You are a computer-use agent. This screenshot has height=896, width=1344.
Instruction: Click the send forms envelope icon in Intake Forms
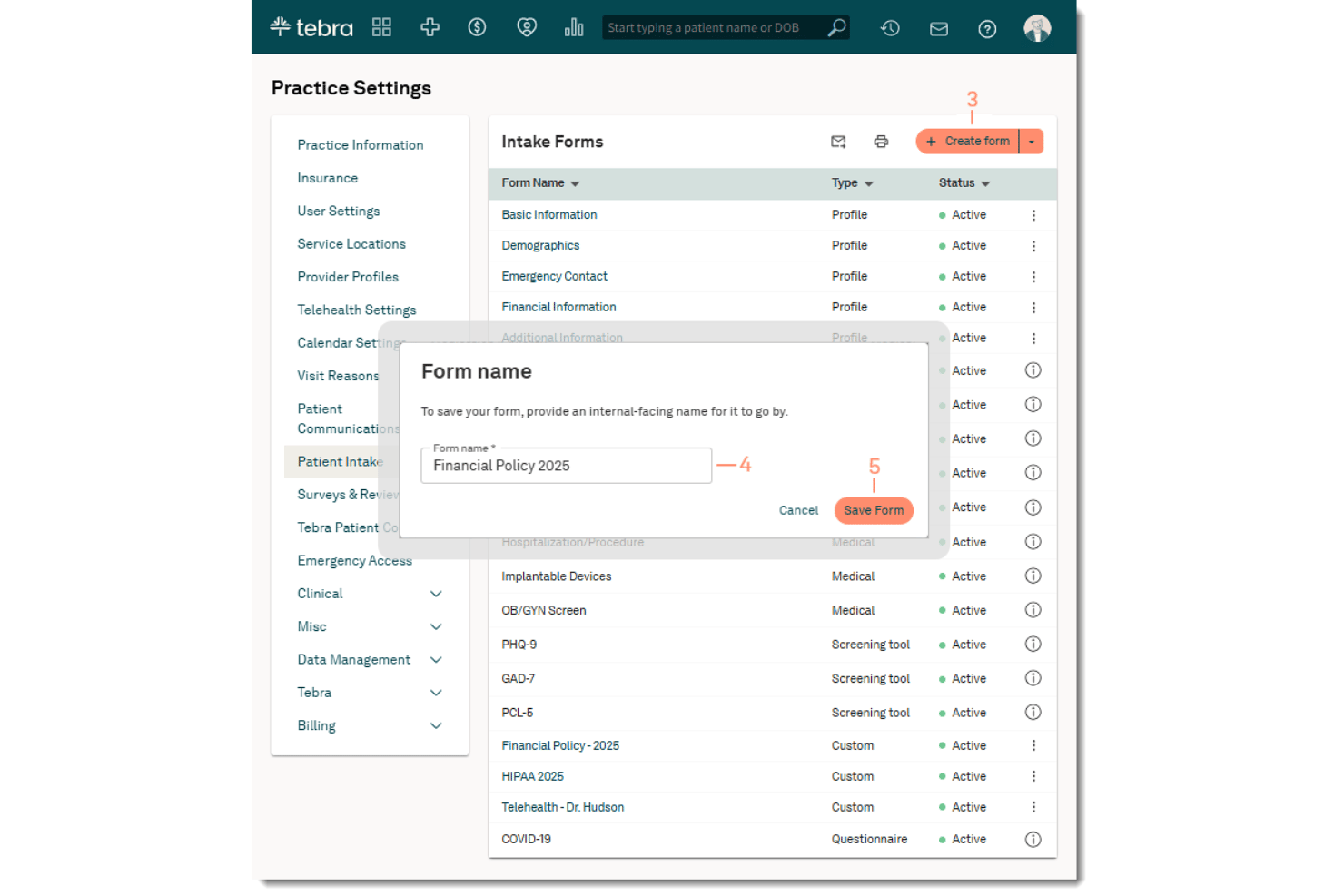pos(838,142)
